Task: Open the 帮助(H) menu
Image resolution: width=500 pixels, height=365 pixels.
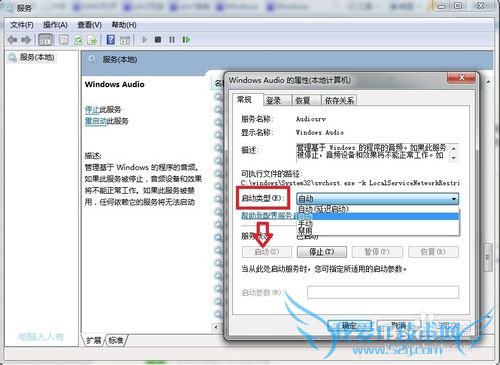Action: coord(124,25)
